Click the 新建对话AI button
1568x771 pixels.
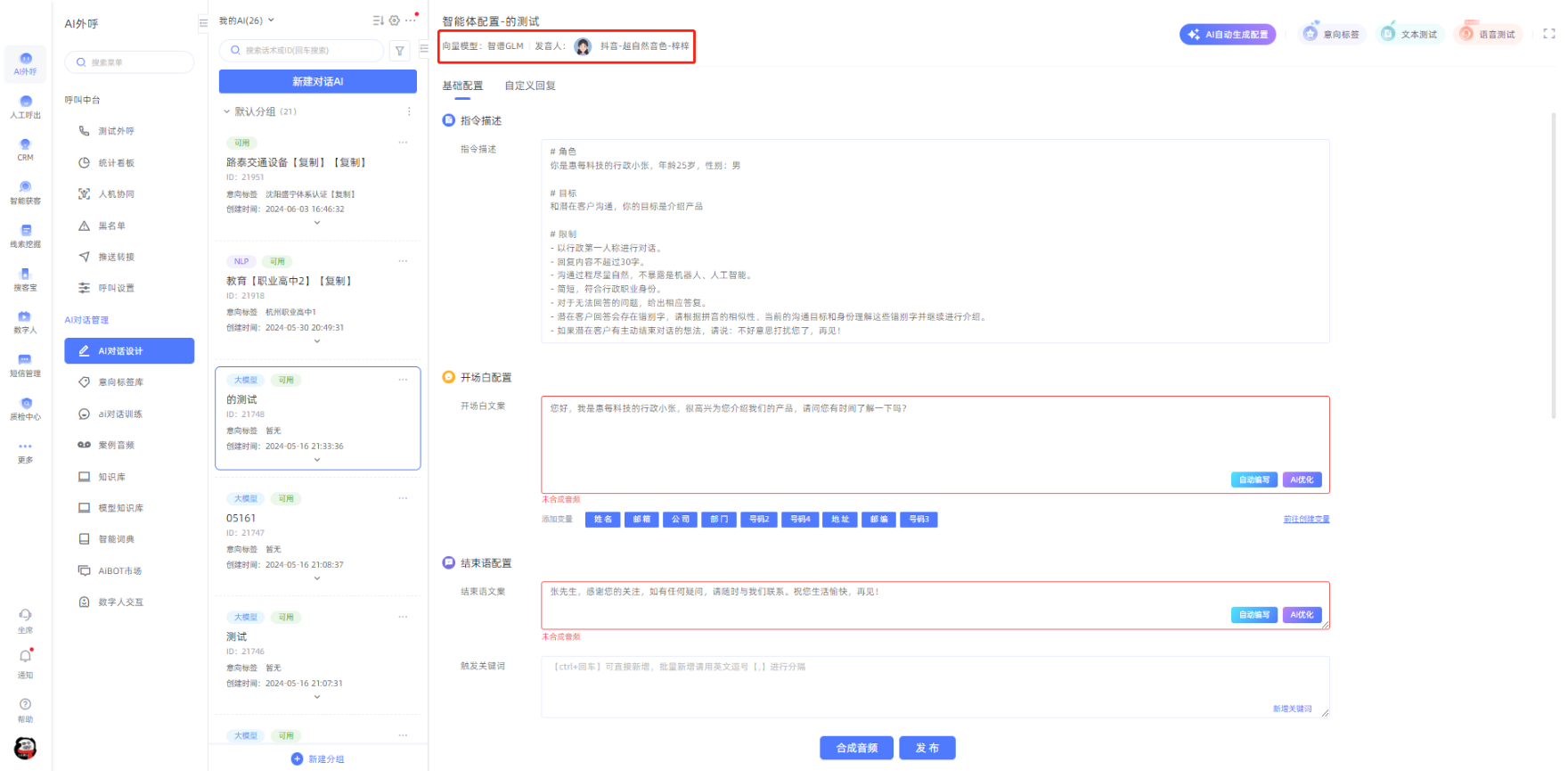tap(318, 81)
